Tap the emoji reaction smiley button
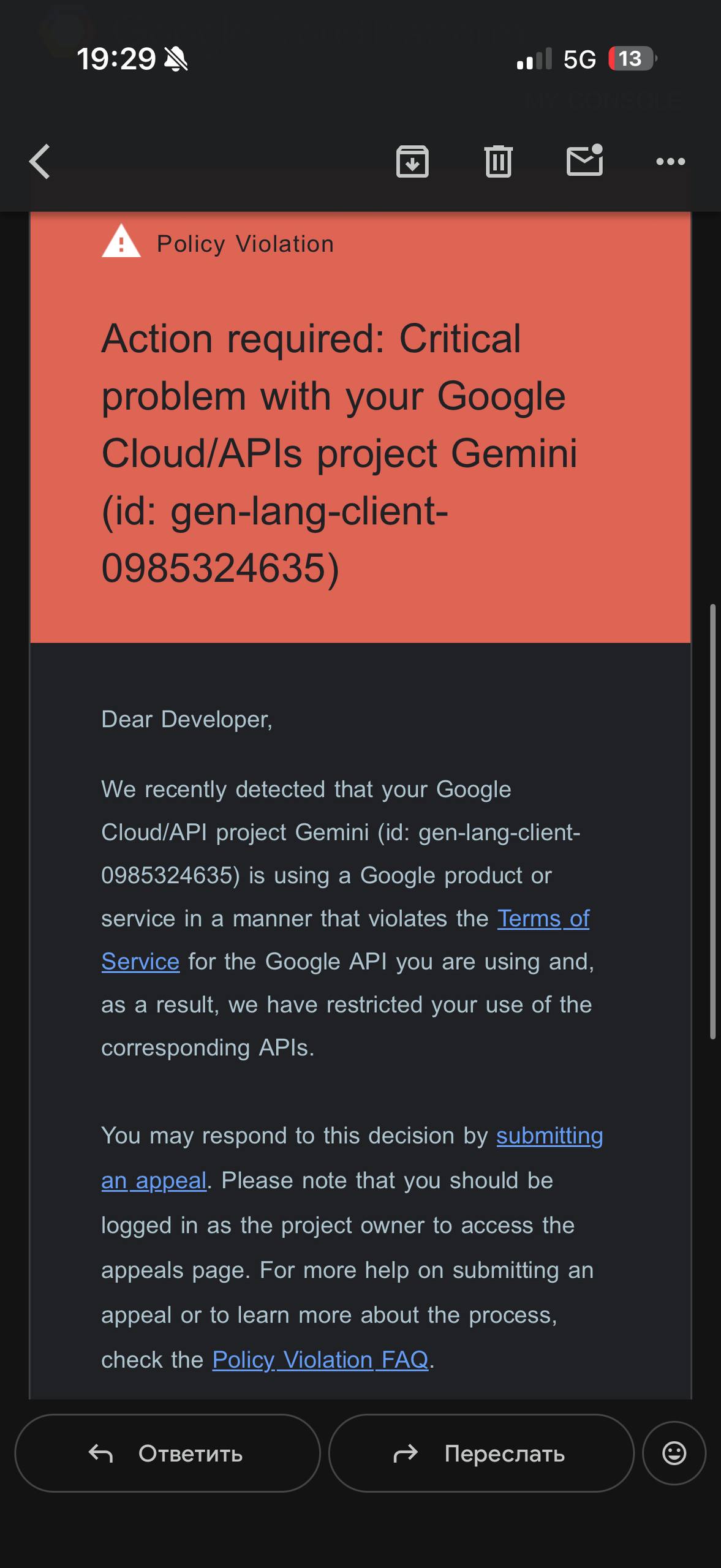This screenshot has height=1568, width=721. point(674,1453)
